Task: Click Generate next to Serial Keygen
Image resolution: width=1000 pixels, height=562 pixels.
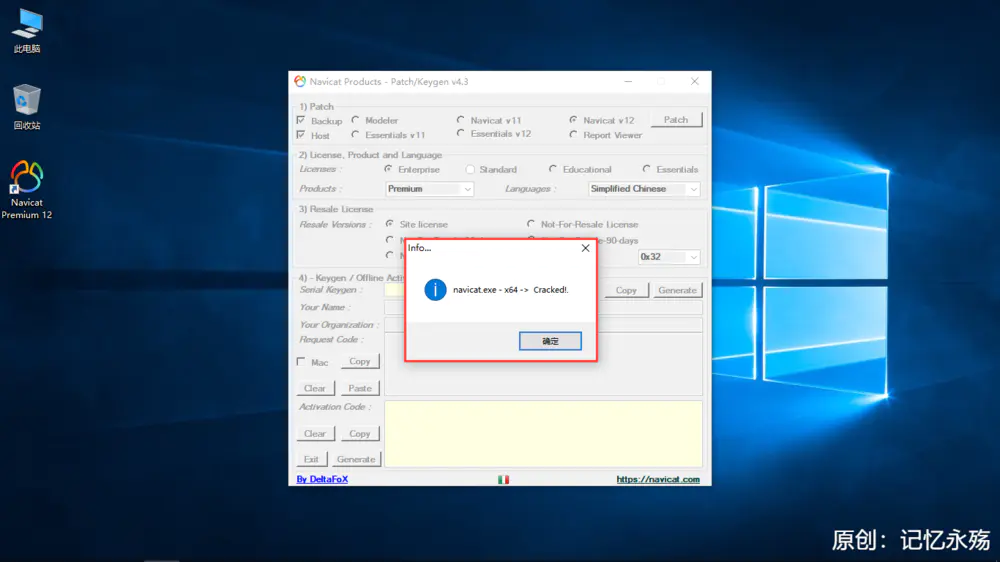Action: [677, 290]
